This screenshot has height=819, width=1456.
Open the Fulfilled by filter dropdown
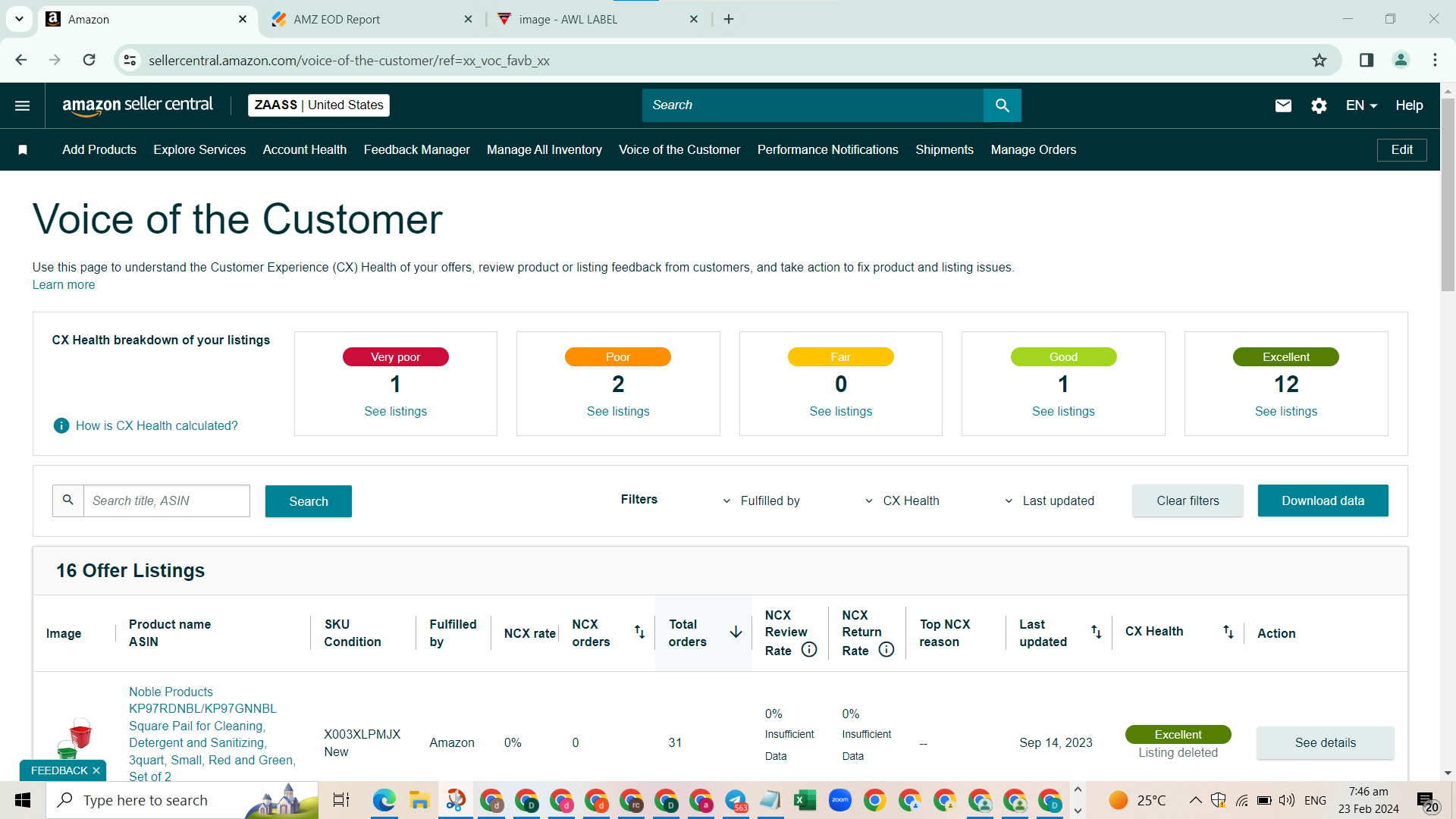762,500
